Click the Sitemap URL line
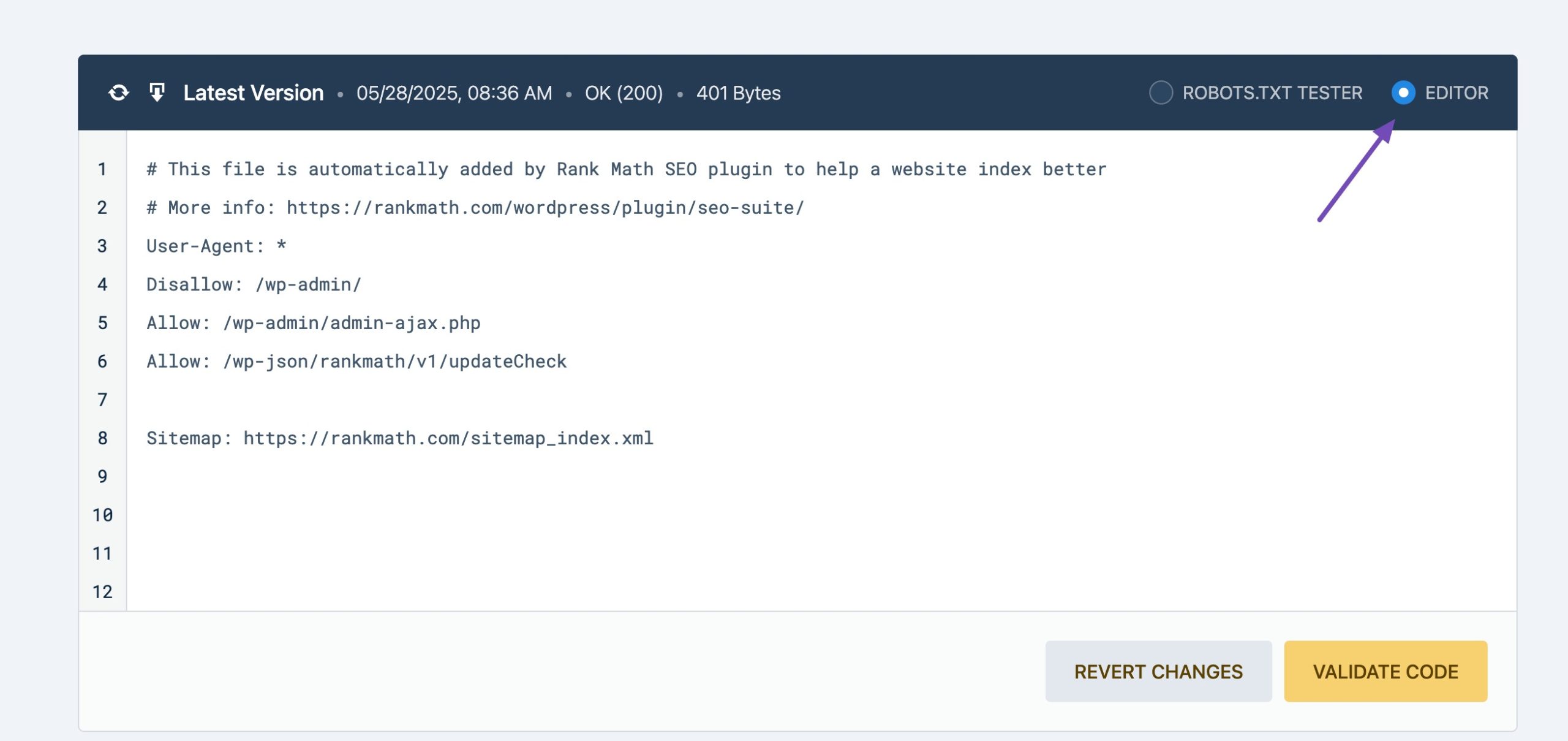The width and height of the screenshot is (1568, 741). [x=399, y=439]
